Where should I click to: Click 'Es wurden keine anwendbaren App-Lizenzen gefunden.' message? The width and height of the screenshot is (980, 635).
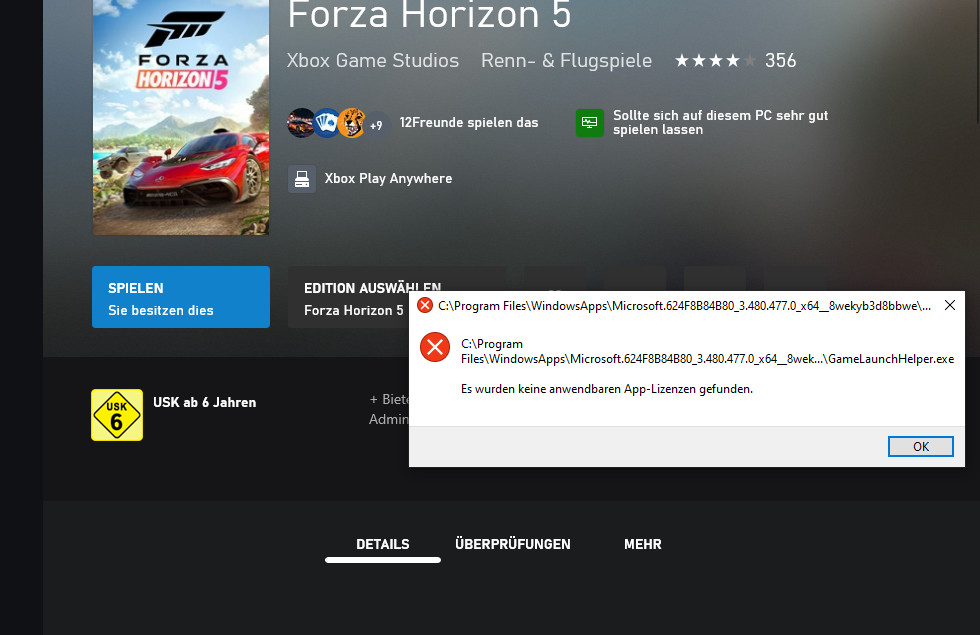pyautogui.click(x=607, y=389)
